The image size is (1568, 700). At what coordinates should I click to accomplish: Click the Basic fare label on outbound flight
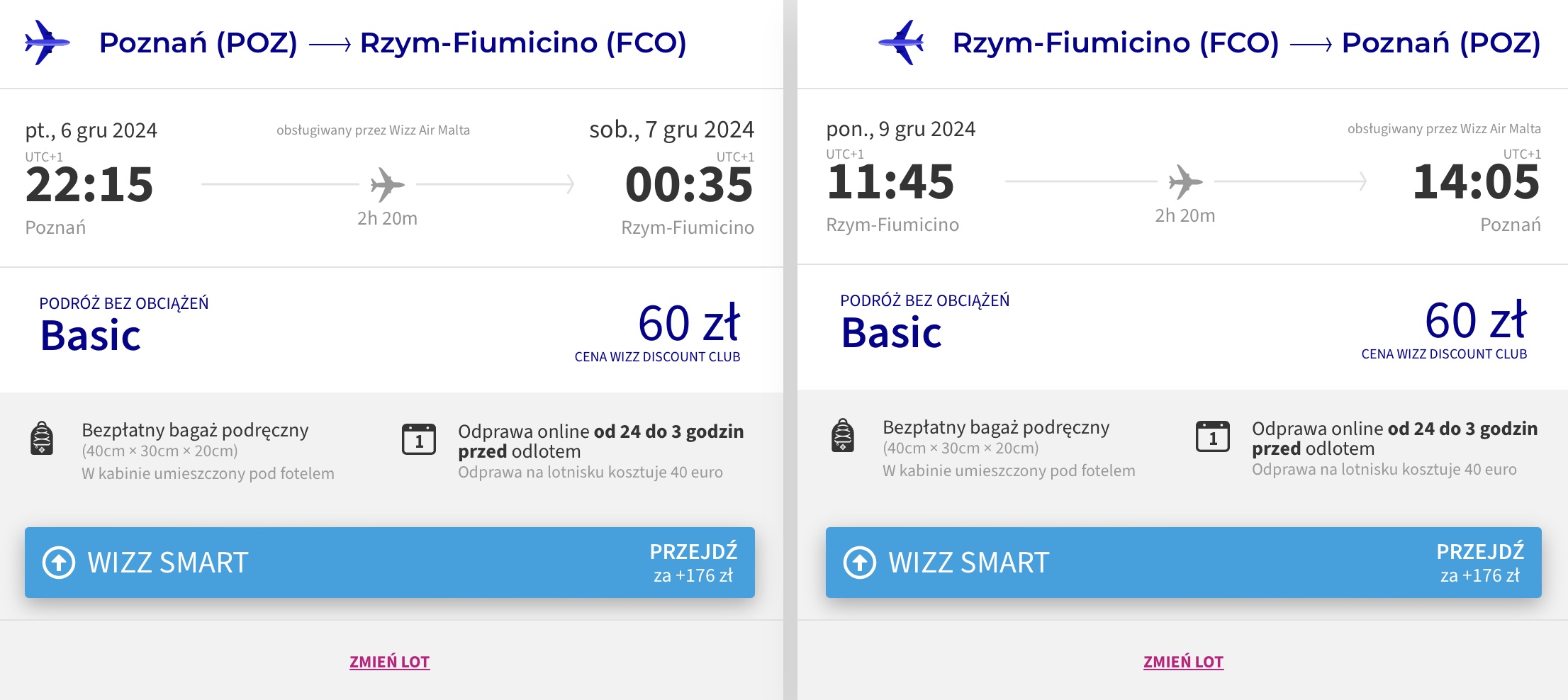click(x=91, y=335)
